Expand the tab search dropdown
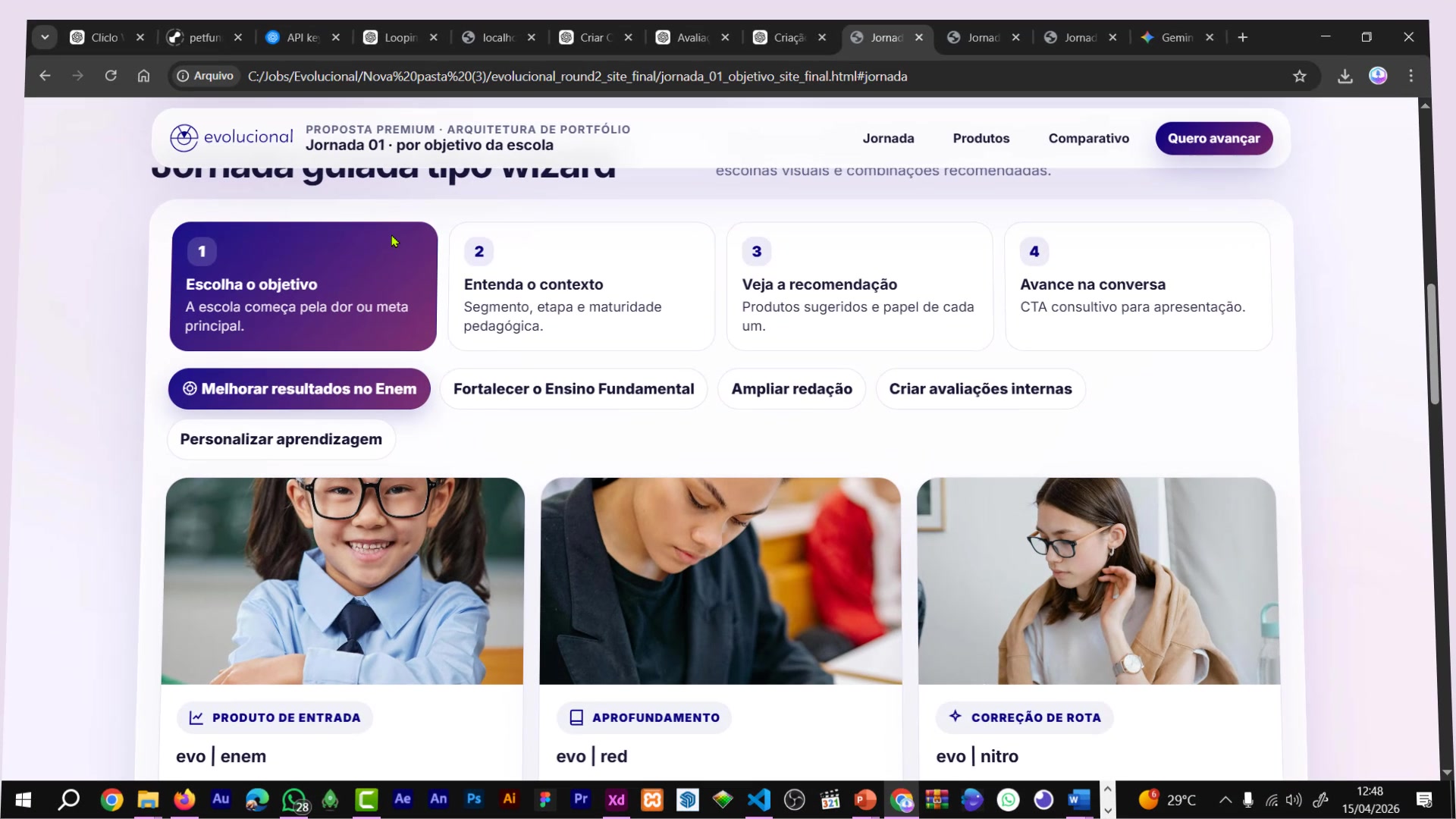The height and width of the screenshot is (819, 1456). (x=45, y=37)
